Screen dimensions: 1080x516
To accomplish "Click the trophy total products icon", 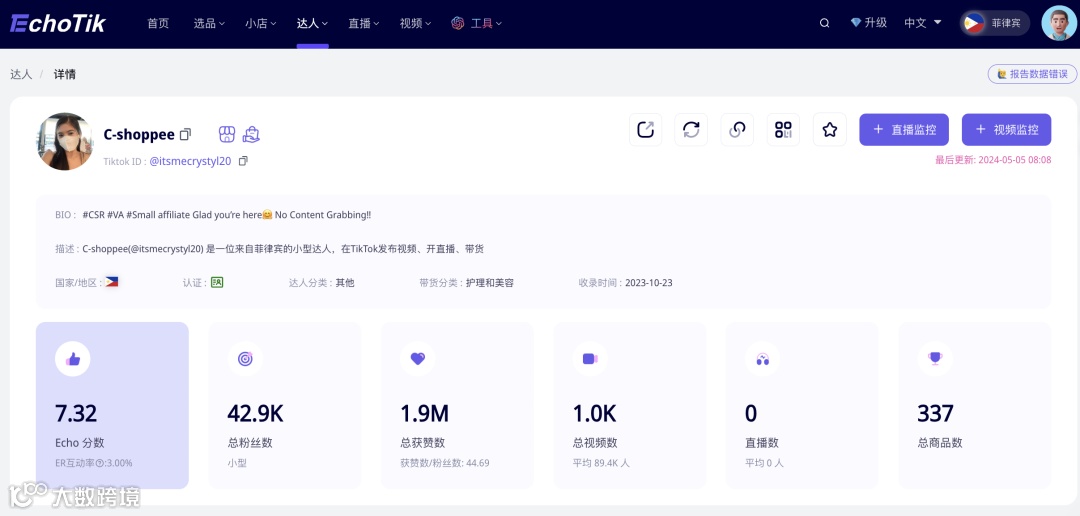I will [935, 359].
